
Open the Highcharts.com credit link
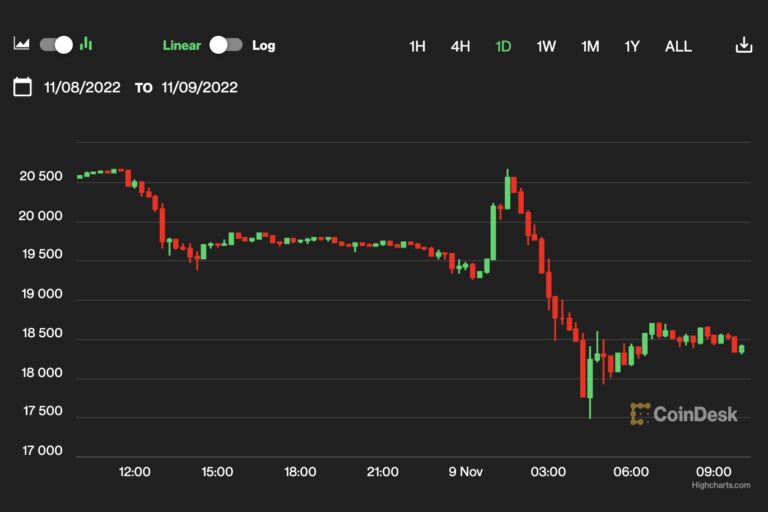pos(721,485)
